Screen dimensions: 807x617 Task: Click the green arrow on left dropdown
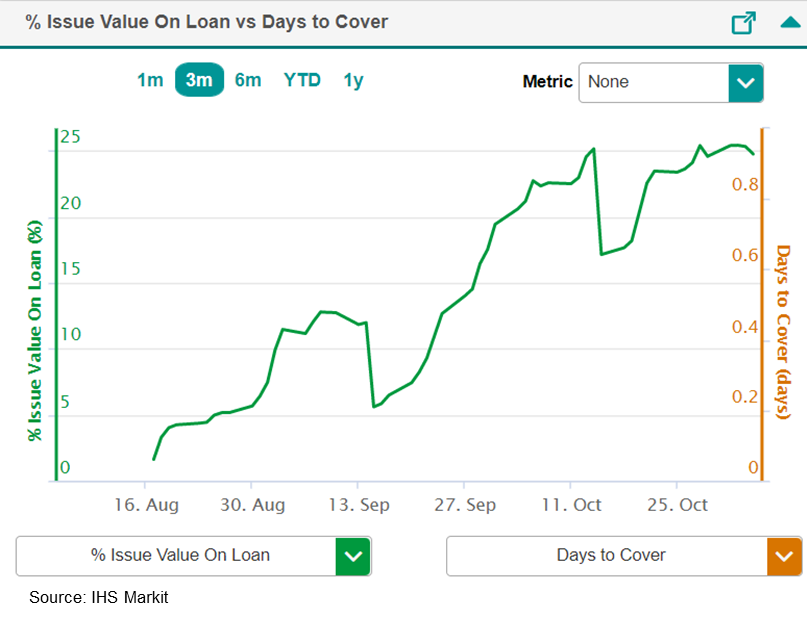pos(352,556)
